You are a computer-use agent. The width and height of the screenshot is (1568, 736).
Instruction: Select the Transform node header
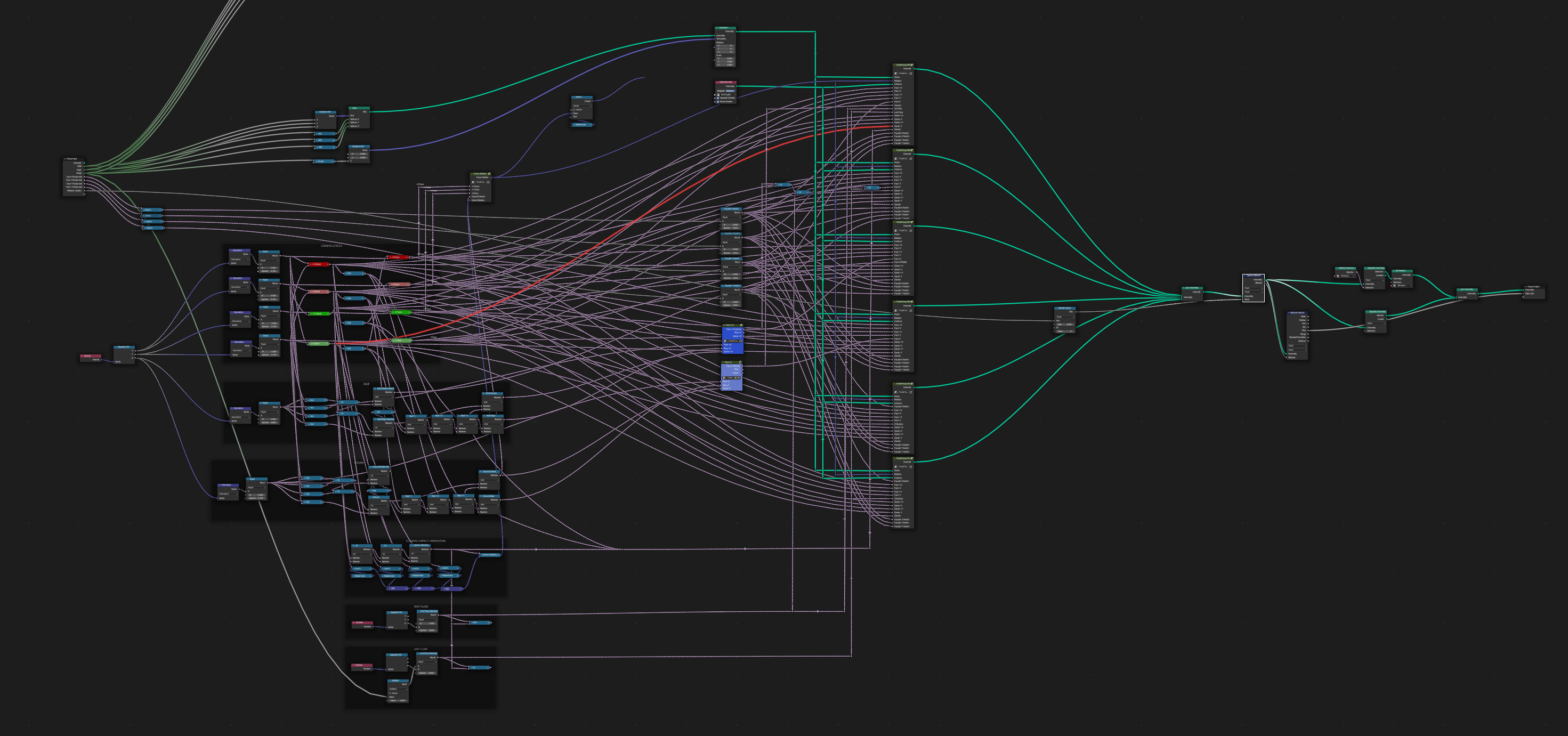point(725,28)
